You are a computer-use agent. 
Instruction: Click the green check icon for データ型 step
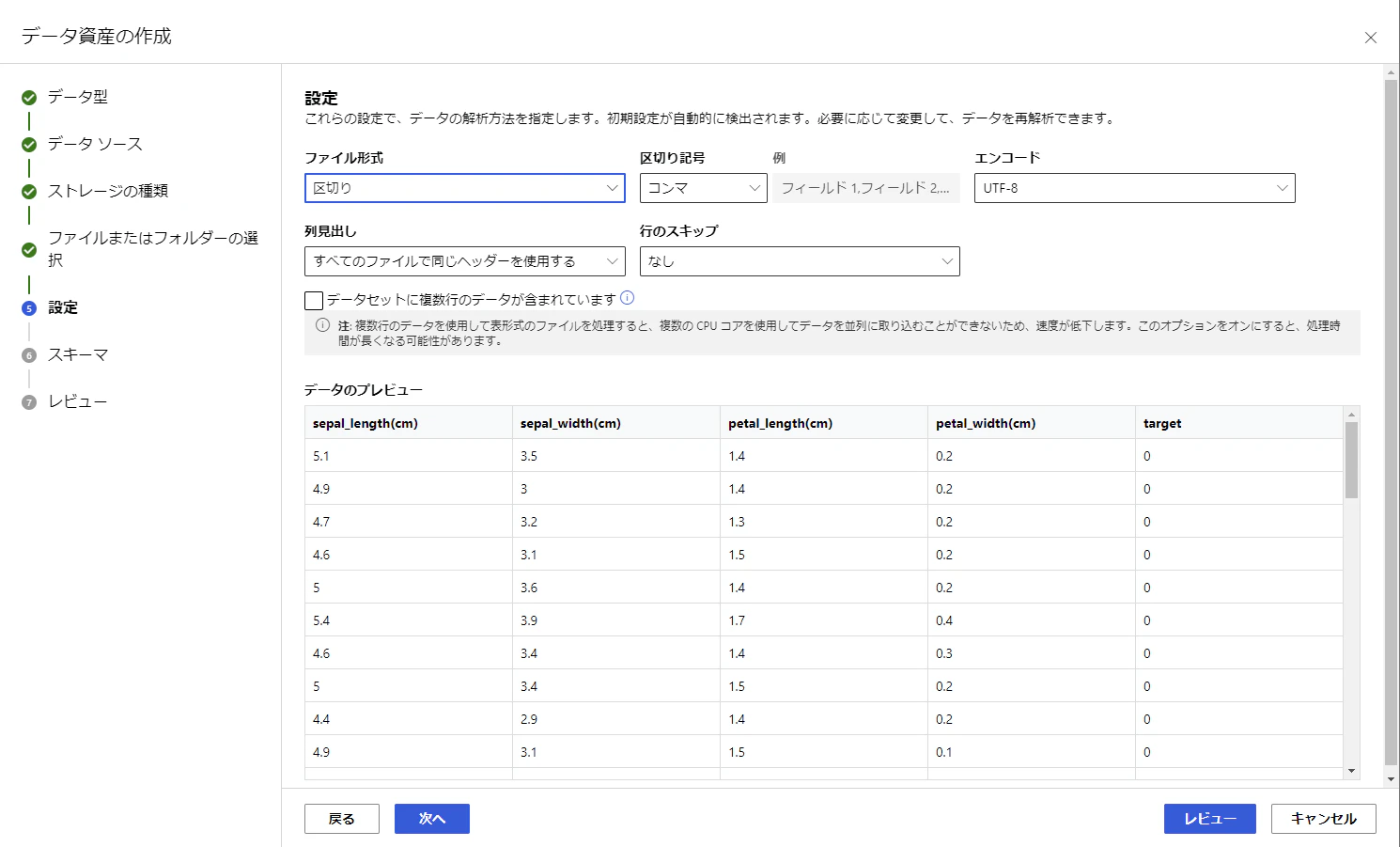point(29,98)
